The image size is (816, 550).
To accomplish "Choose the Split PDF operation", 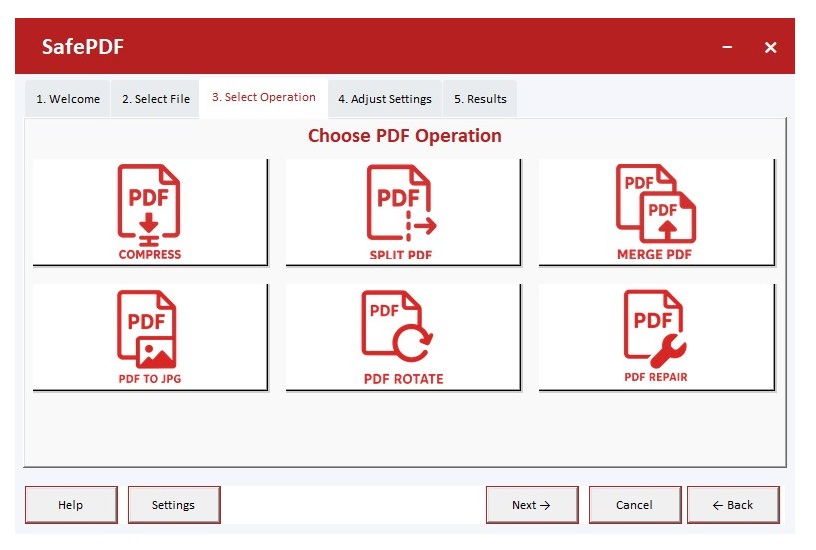I will pos(403,212).
